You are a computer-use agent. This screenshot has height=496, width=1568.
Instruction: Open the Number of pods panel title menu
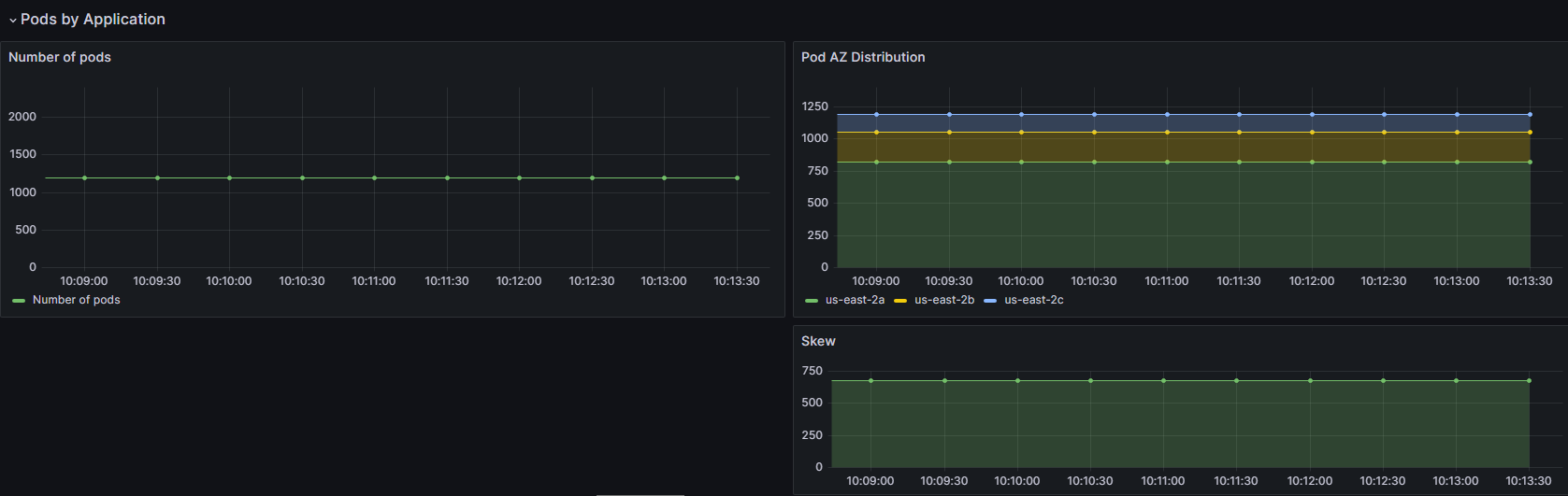(60, 57)
